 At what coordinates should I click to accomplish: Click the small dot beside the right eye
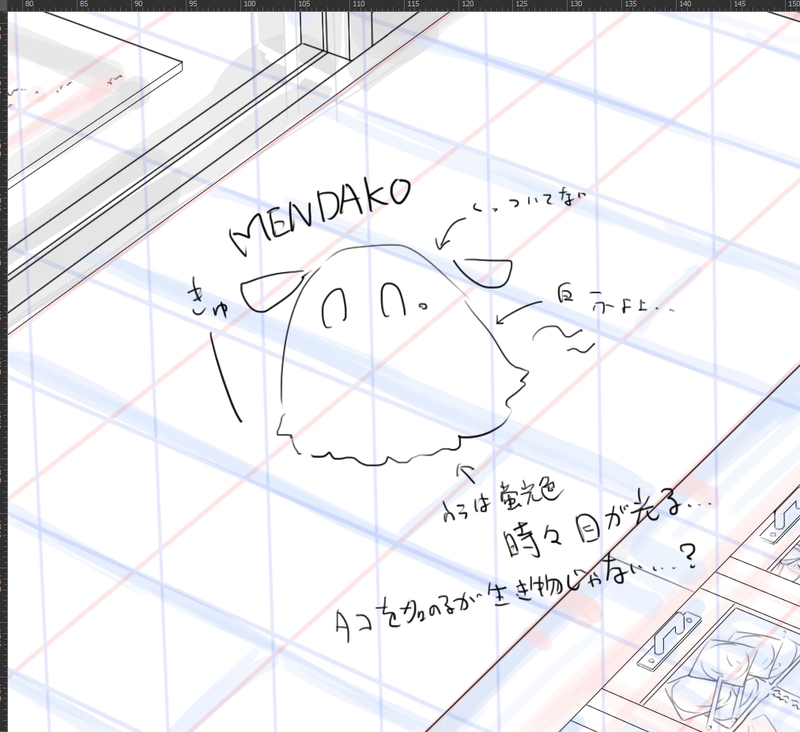coord(422,306)
